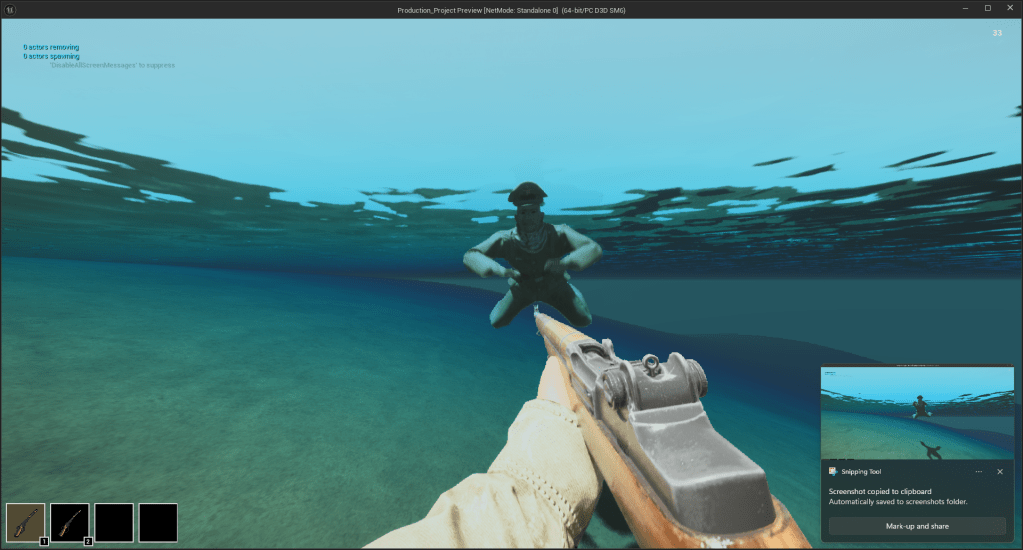Click the fourth empty inventory slot
Image resolution: width=1023 pixels, height=550 pixels.
click(158, 522)
